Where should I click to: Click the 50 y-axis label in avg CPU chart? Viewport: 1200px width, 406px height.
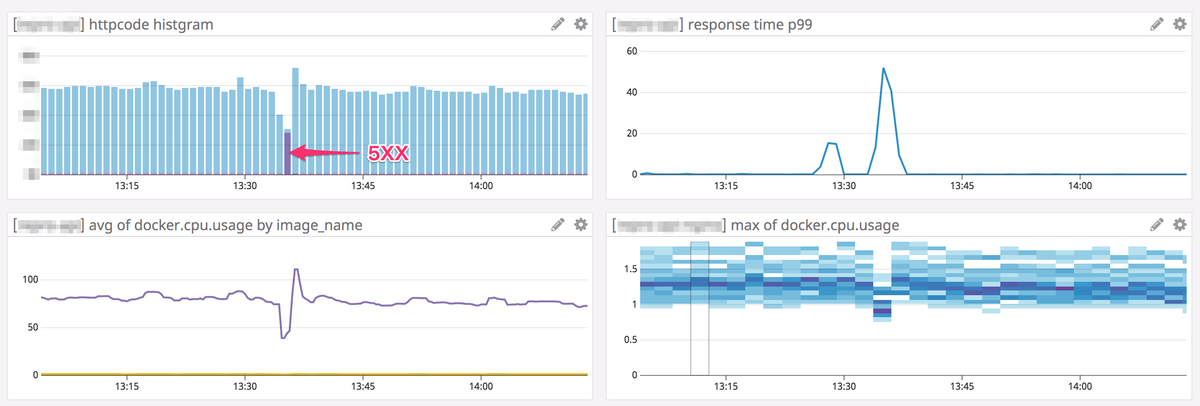(x=32, y=327)
